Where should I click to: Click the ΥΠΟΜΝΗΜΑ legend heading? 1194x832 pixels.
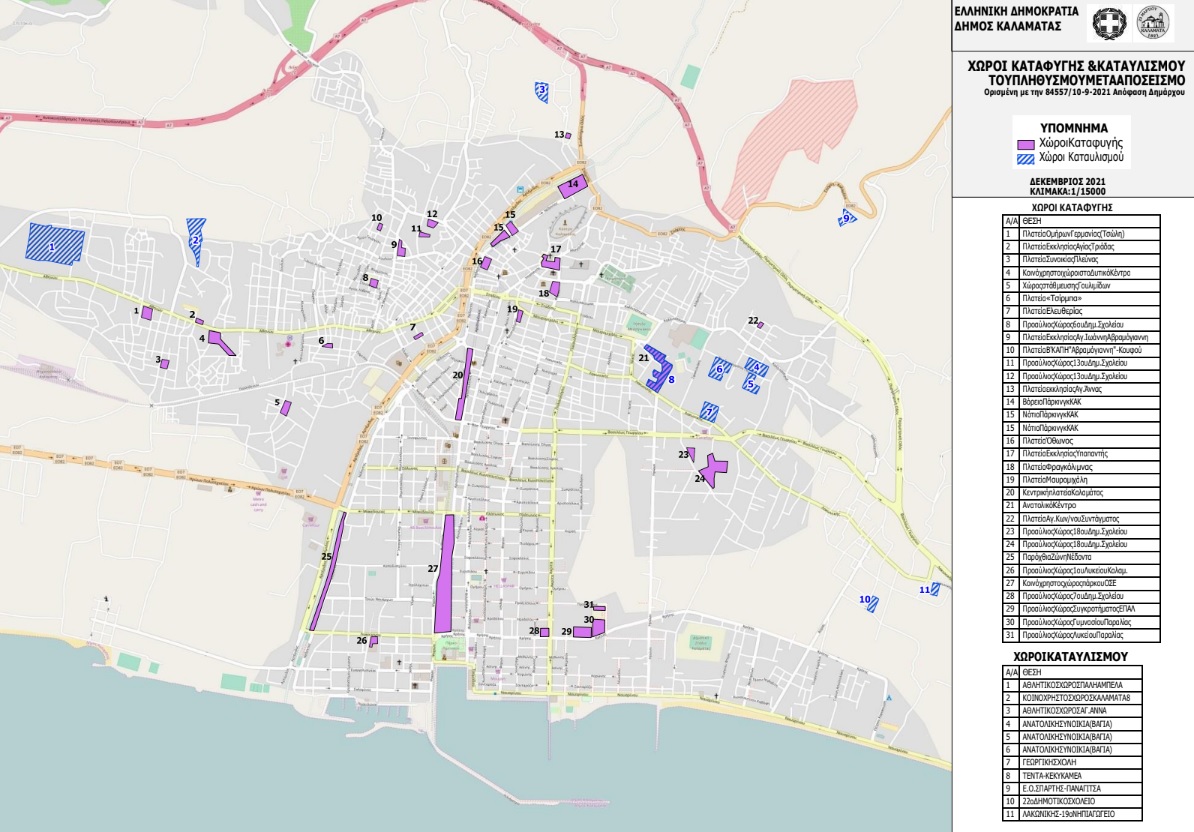(x=1072, y=127)
